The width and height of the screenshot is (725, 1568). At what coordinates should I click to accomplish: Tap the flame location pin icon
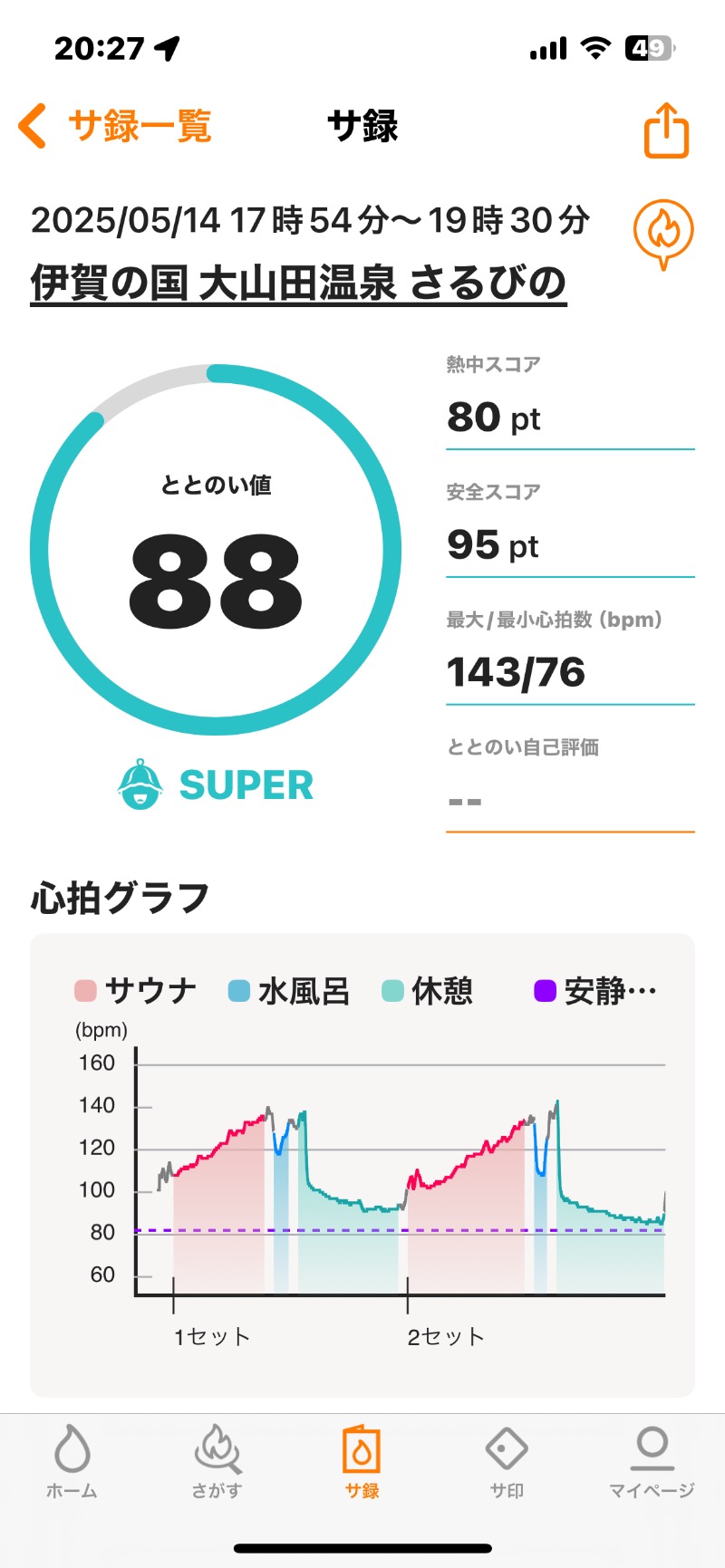coord(663,233)
